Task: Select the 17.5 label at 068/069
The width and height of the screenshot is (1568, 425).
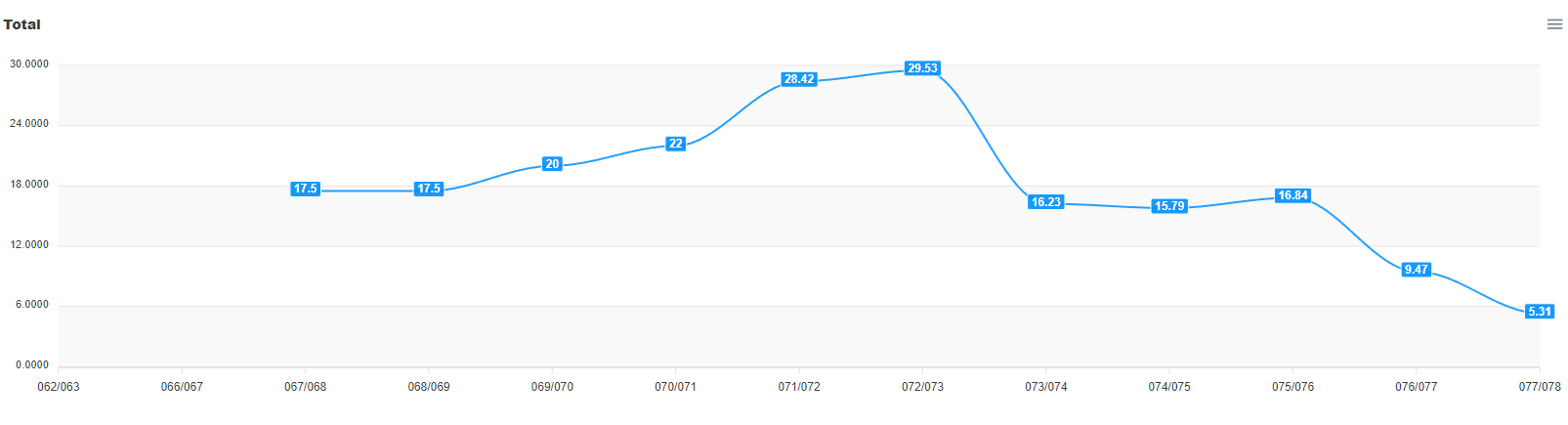Action: [429, 189]
